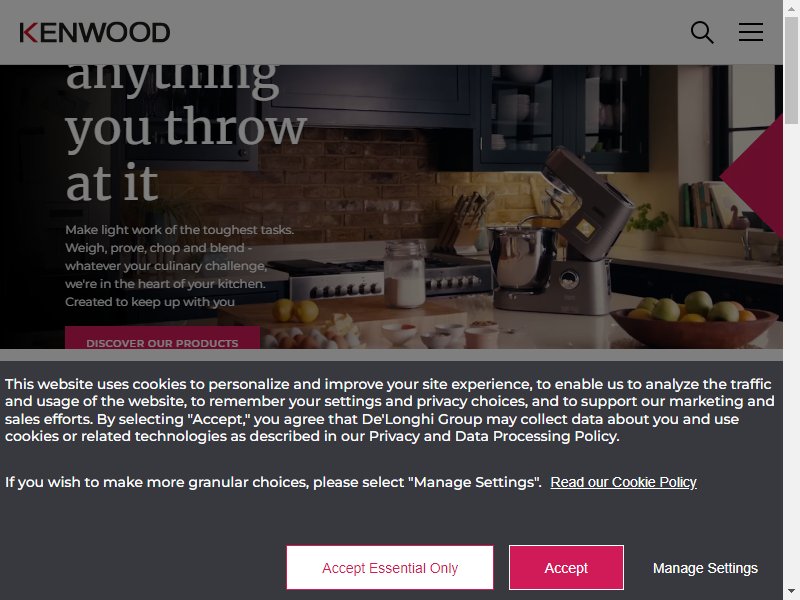The height and width of the screenshot is (600, 800).
Task: Click the "more granular choices" sentence
Action: (273, 482)
